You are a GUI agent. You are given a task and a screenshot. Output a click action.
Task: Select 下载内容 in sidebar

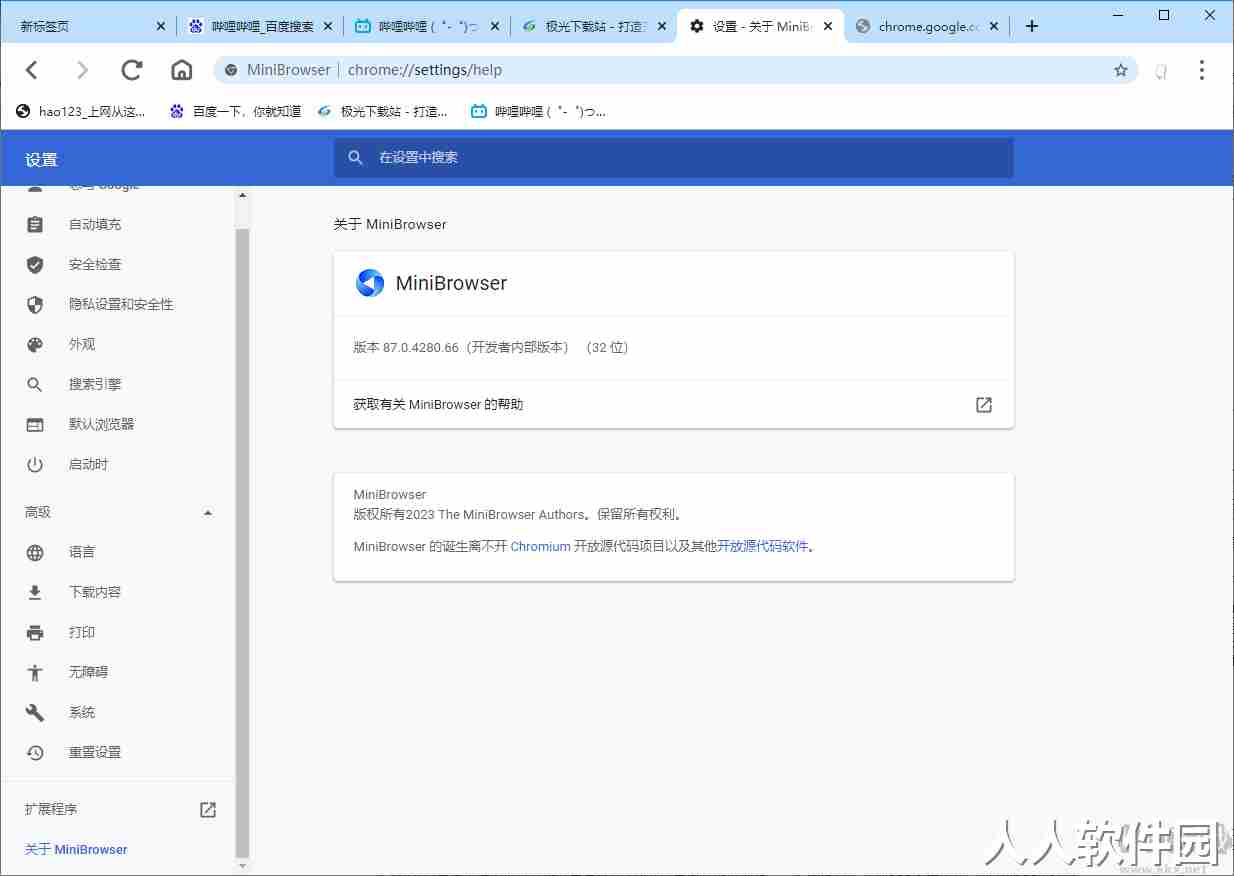95,592
